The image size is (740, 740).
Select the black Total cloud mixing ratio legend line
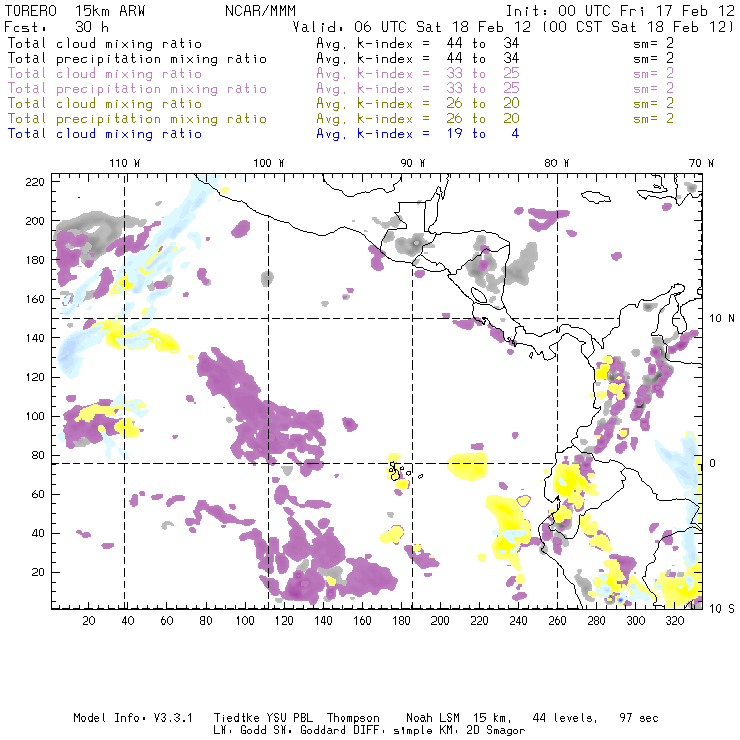105,44
